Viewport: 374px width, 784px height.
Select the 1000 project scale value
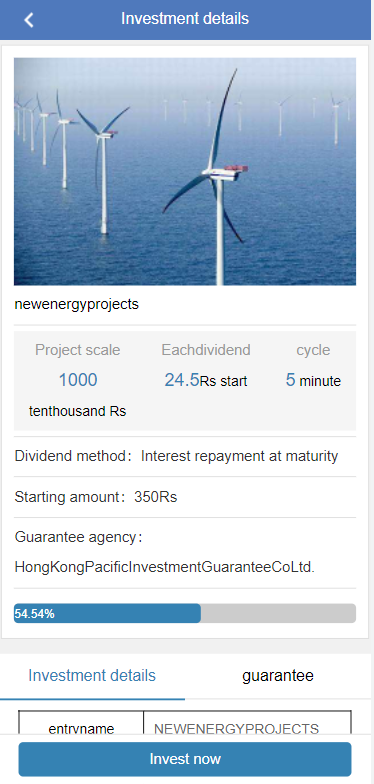click(78, 380)
